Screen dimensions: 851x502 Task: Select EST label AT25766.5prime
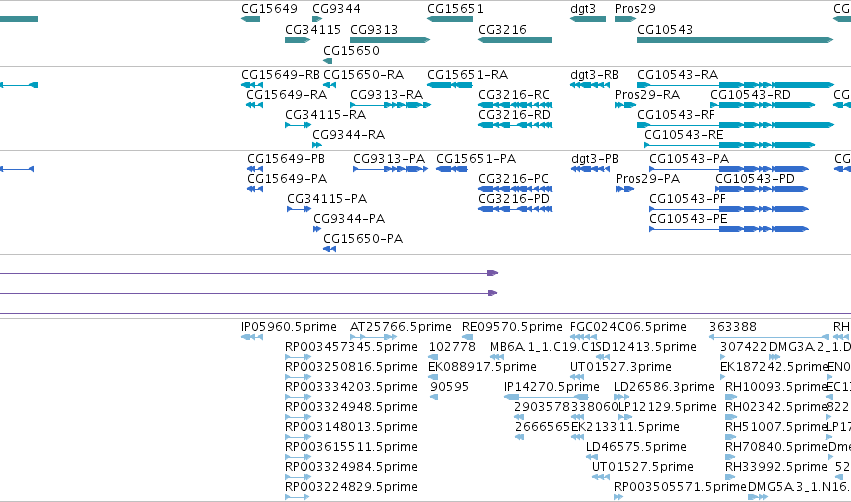[x=401, y=327]
